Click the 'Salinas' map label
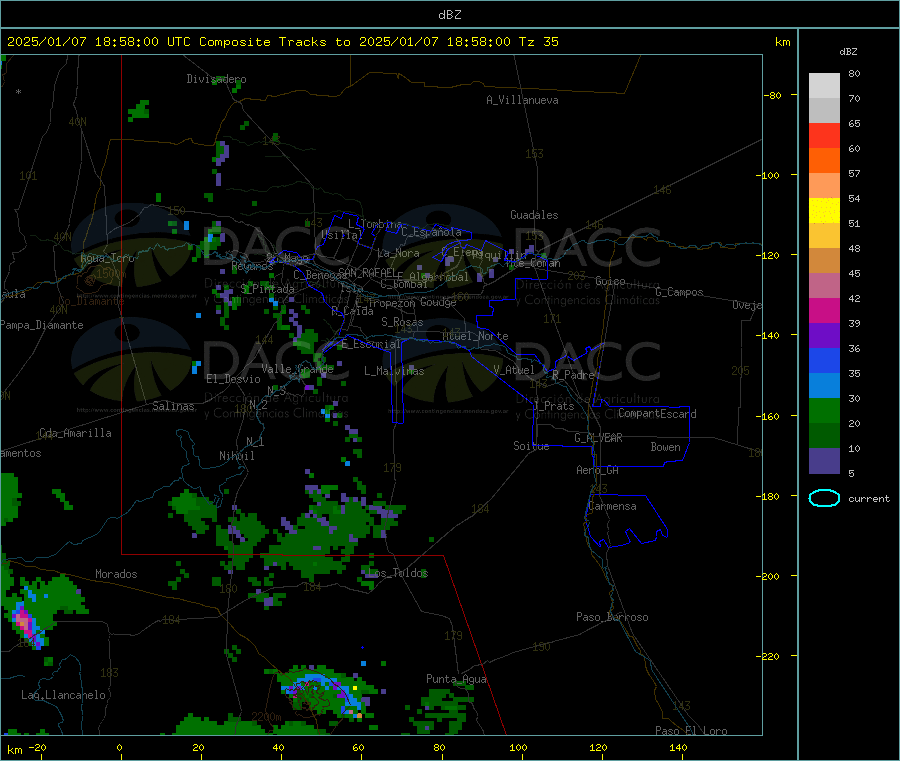Image resolution: width=900 pixels, height=761 pixels. coord(173,406)
